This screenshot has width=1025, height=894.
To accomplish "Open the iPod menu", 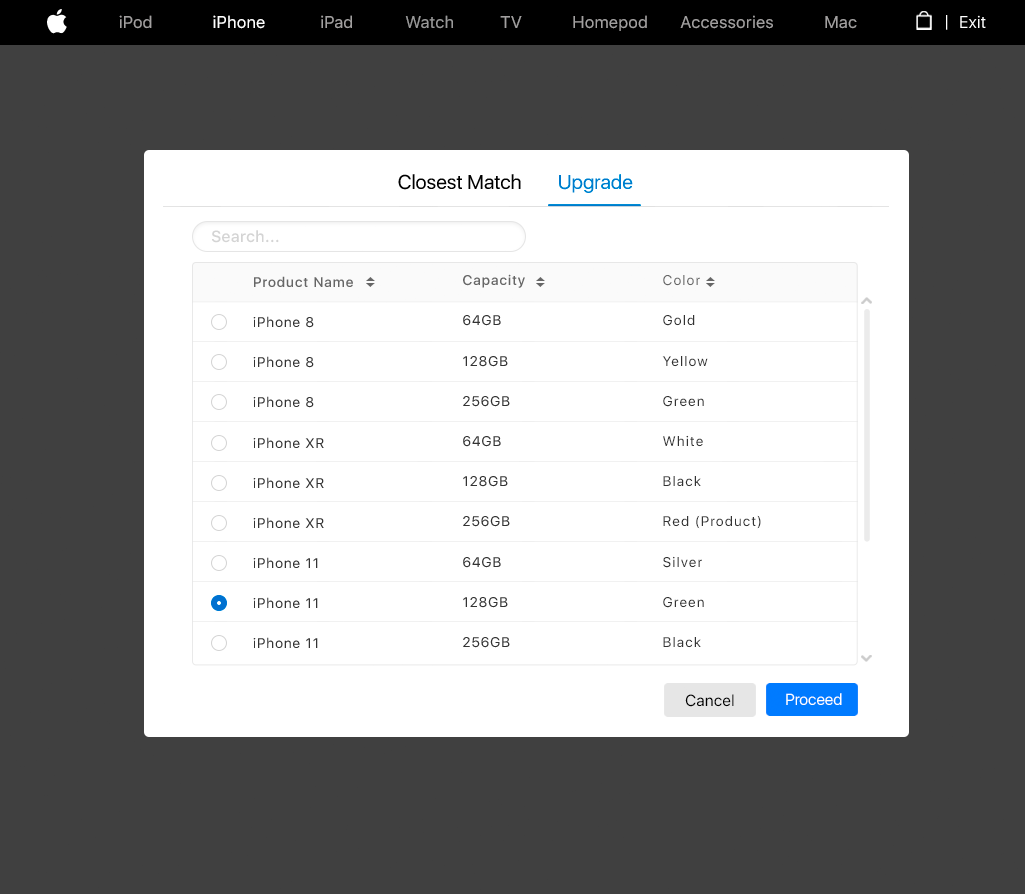I will pyautogui.click(x=135, y=22).
